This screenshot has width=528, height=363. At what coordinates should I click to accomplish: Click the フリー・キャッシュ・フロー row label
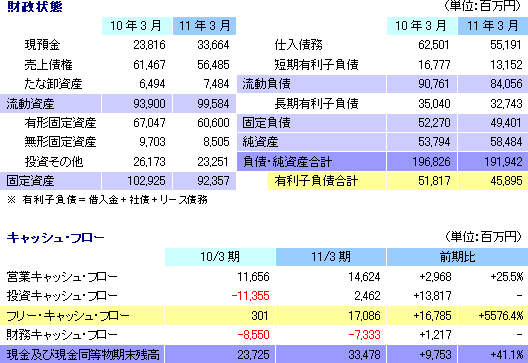68,316
